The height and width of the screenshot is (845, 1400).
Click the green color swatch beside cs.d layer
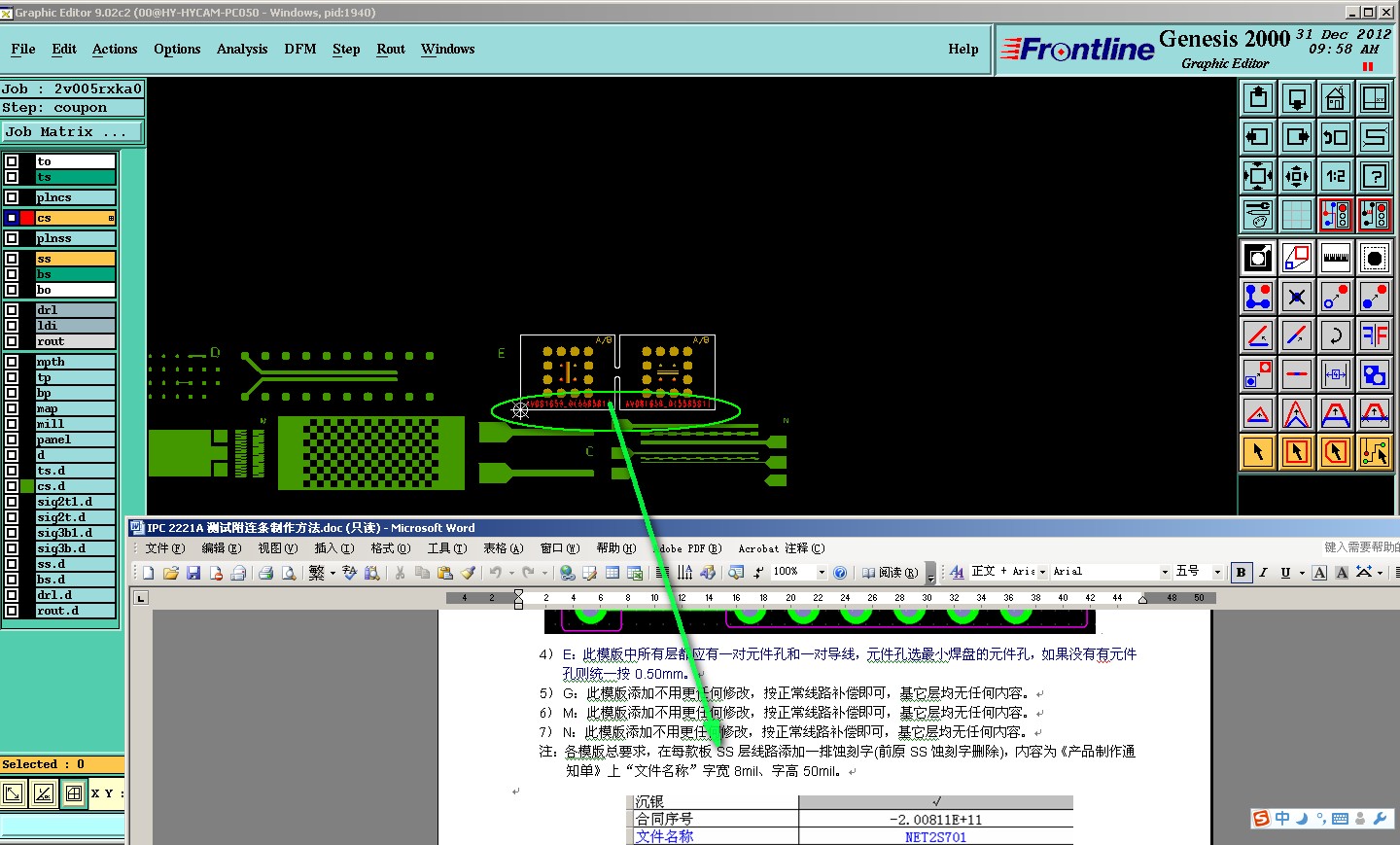pyautogui.click(x=27, y=486)
